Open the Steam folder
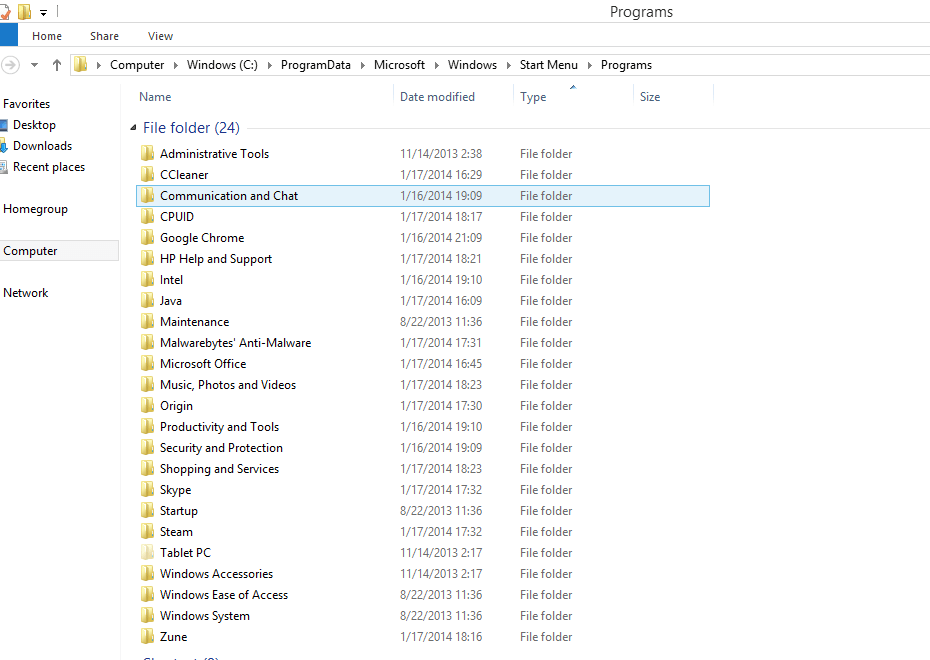Screen dimensions: 930x660 [x=178, y=531]
